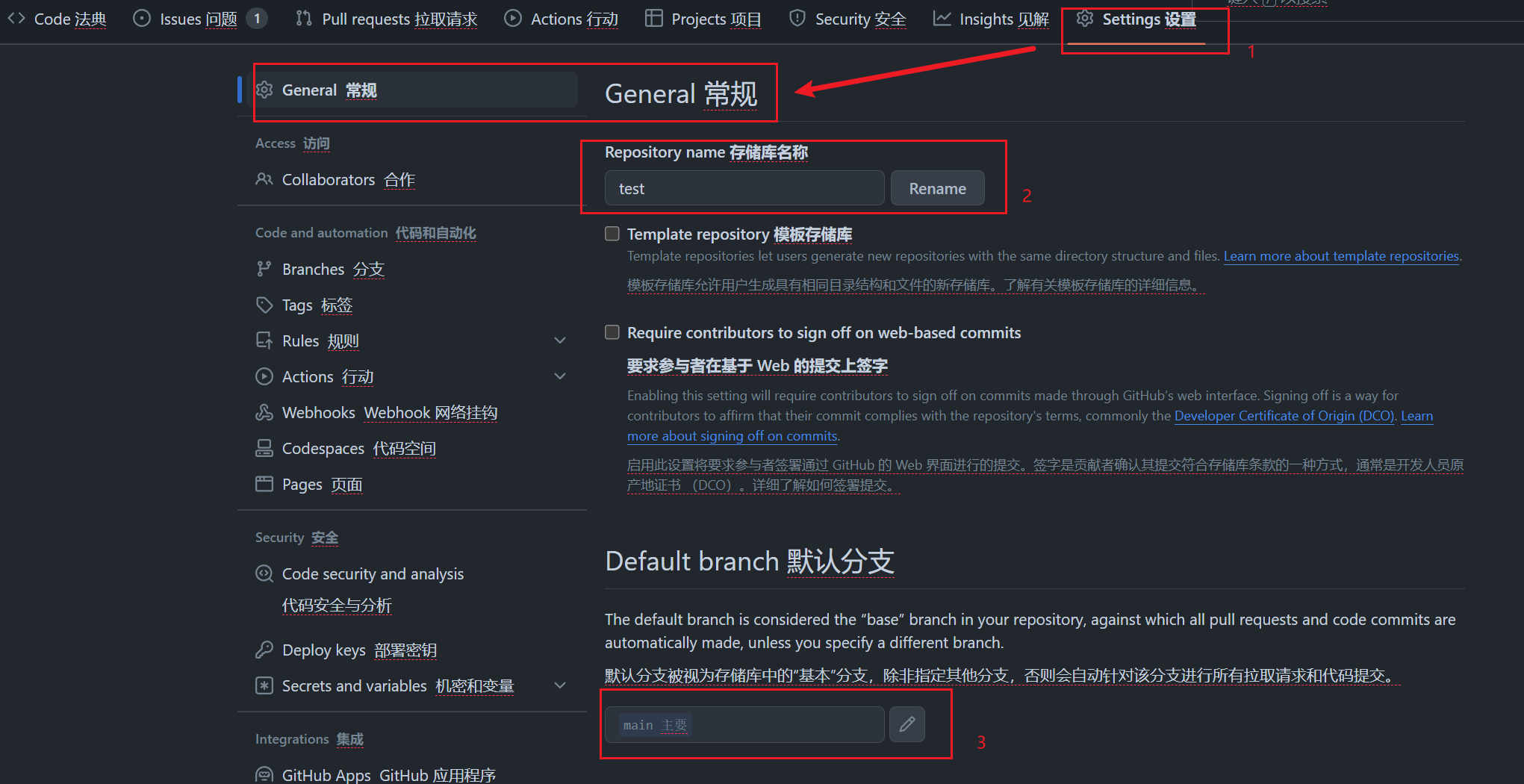Go to the Projects tab
This screenshot has height=784, width=1524.
(703, 19)
